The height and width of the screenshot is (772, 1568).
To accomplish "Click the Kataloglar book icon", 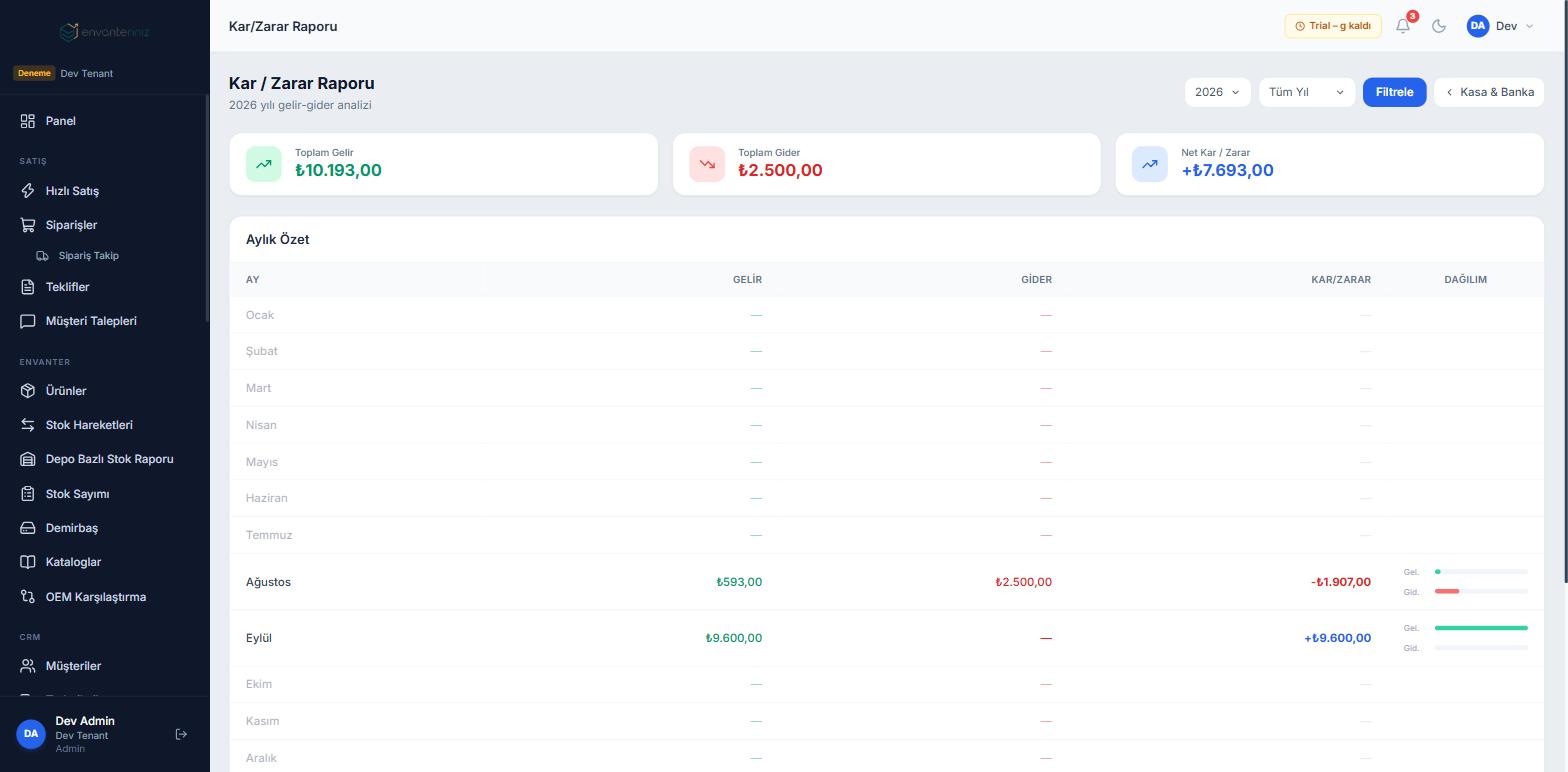I will click(x=28, y=562).
